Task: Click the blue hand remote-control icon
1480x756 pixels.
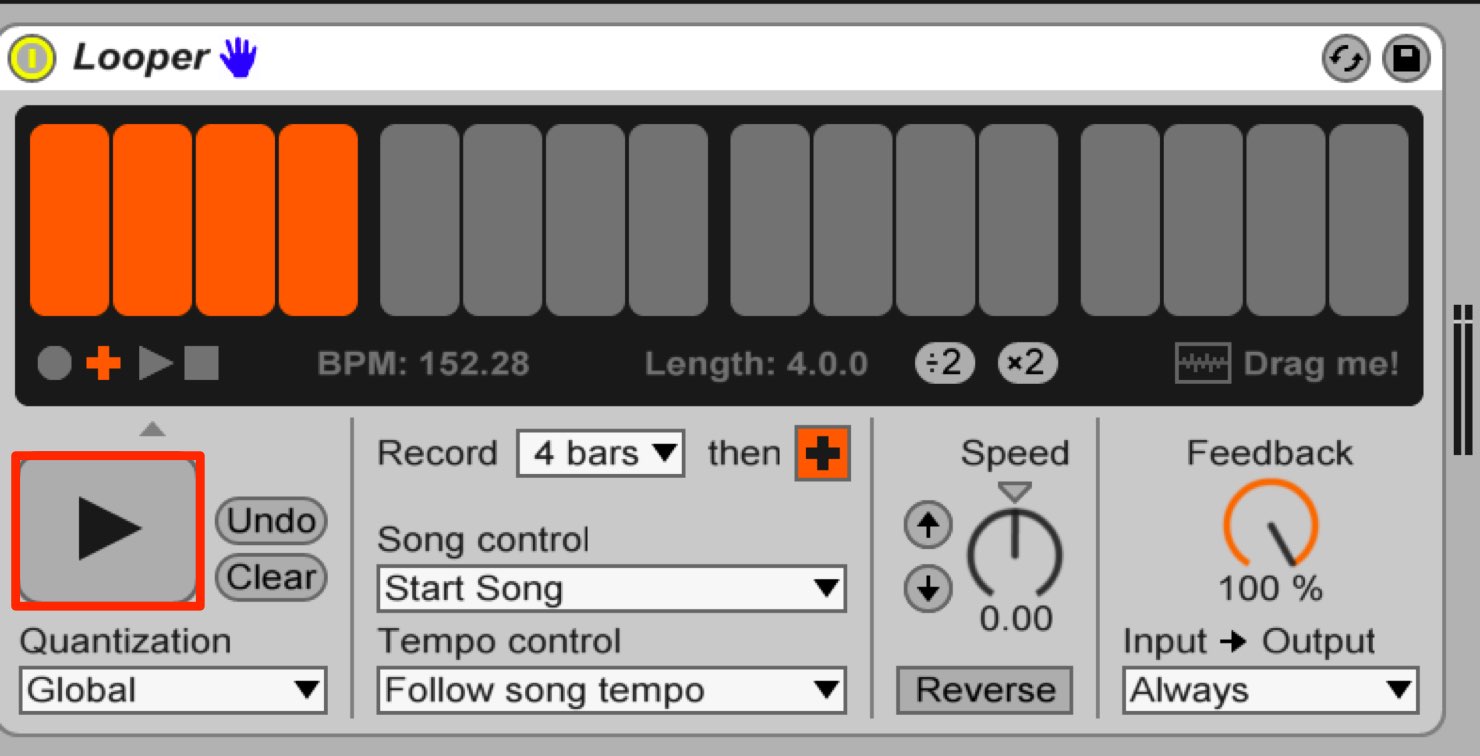Action: (239, 58)
